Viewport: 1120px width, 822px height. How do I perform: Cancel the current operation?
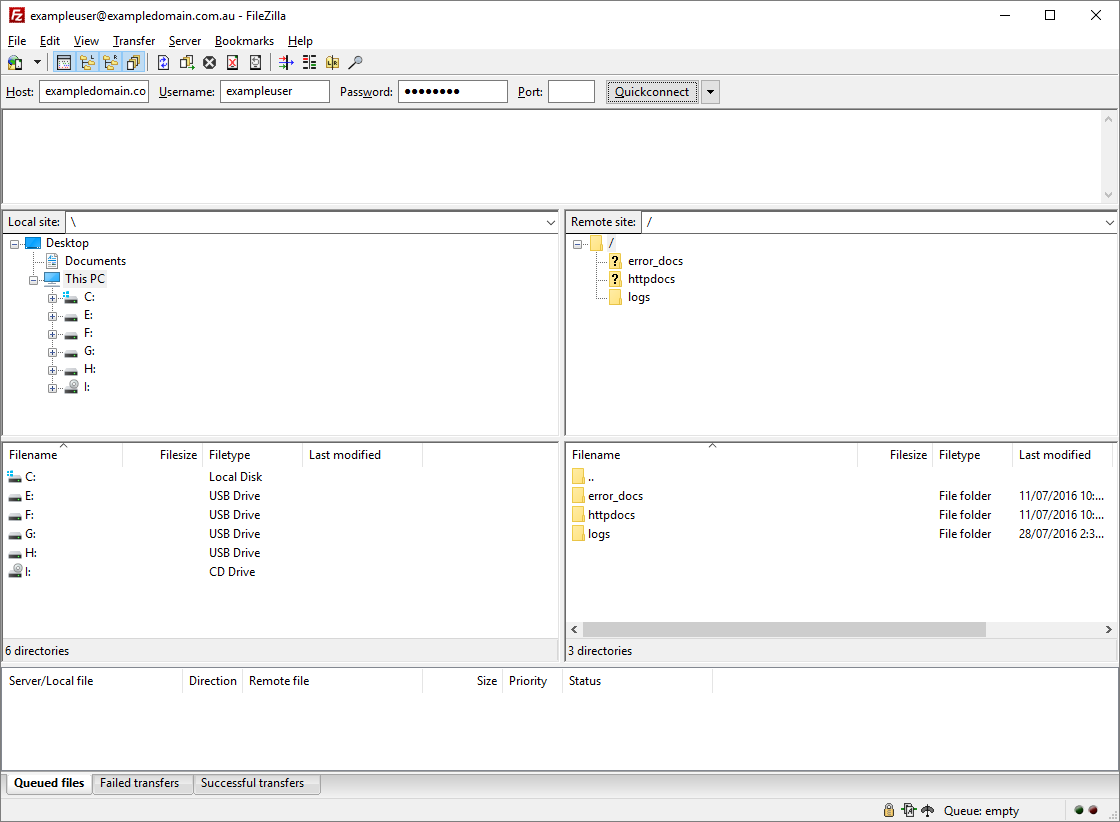tap(208, 62)
